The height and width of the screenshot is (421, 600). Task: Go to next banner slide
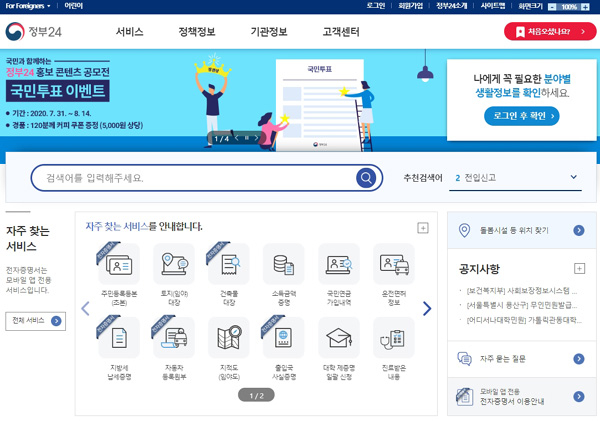(x=256, y=138)
